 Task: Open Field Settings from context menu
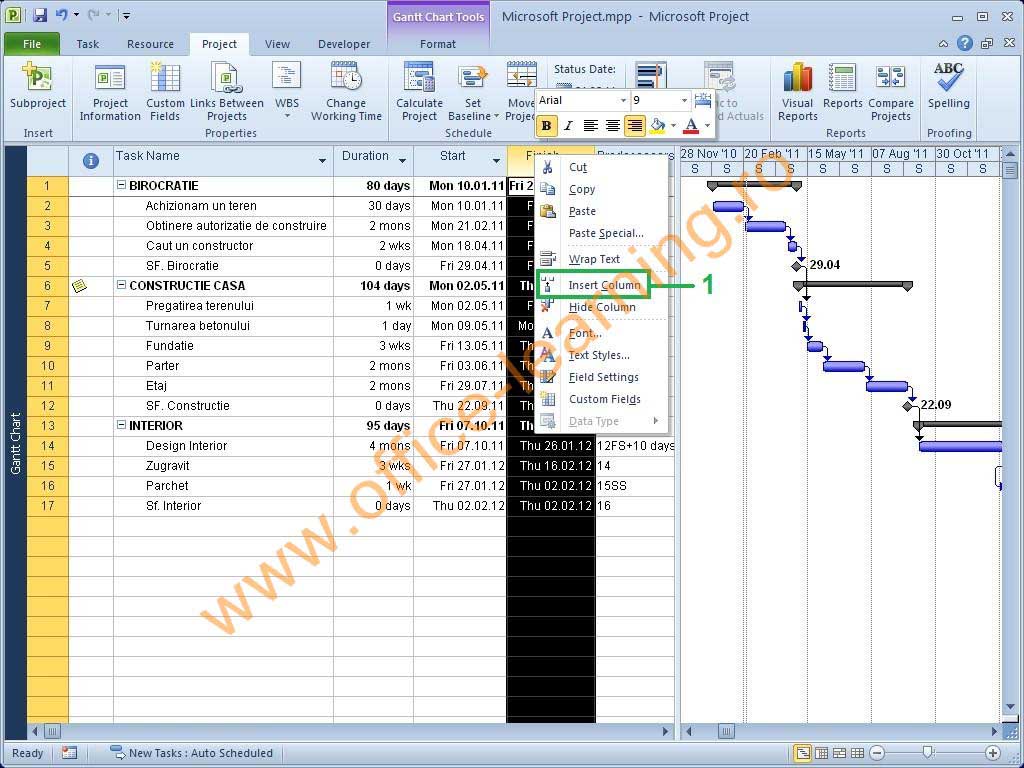click(x=601, y=377)
